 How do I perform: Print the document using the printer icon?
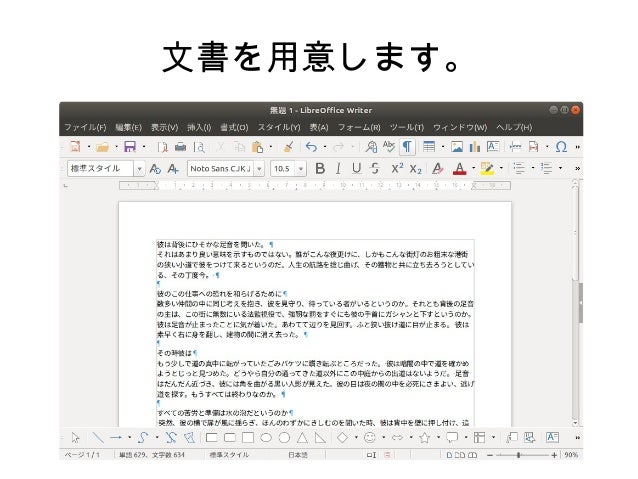tap(180, 147)
